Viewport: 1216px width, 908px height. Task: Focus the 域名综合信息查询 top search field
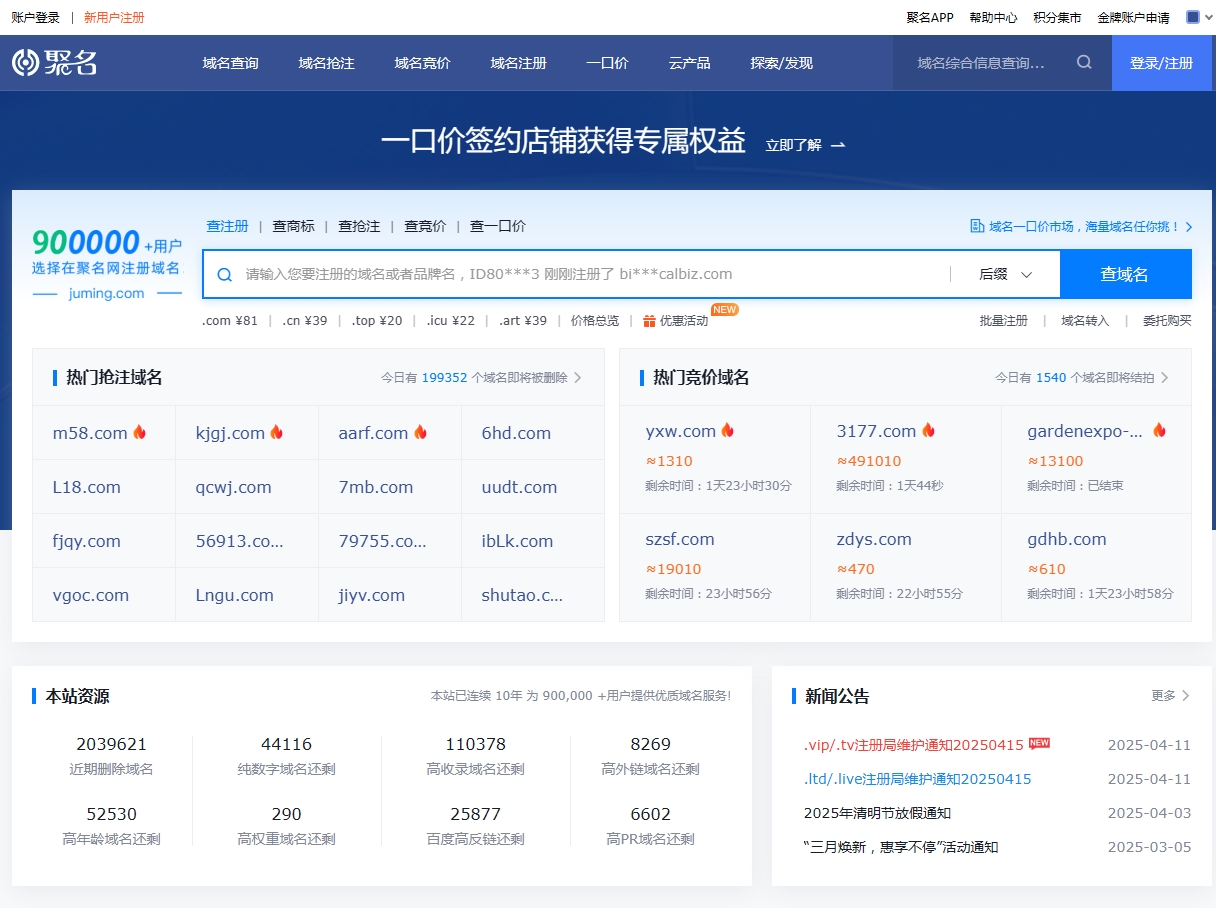click(984, 63)
